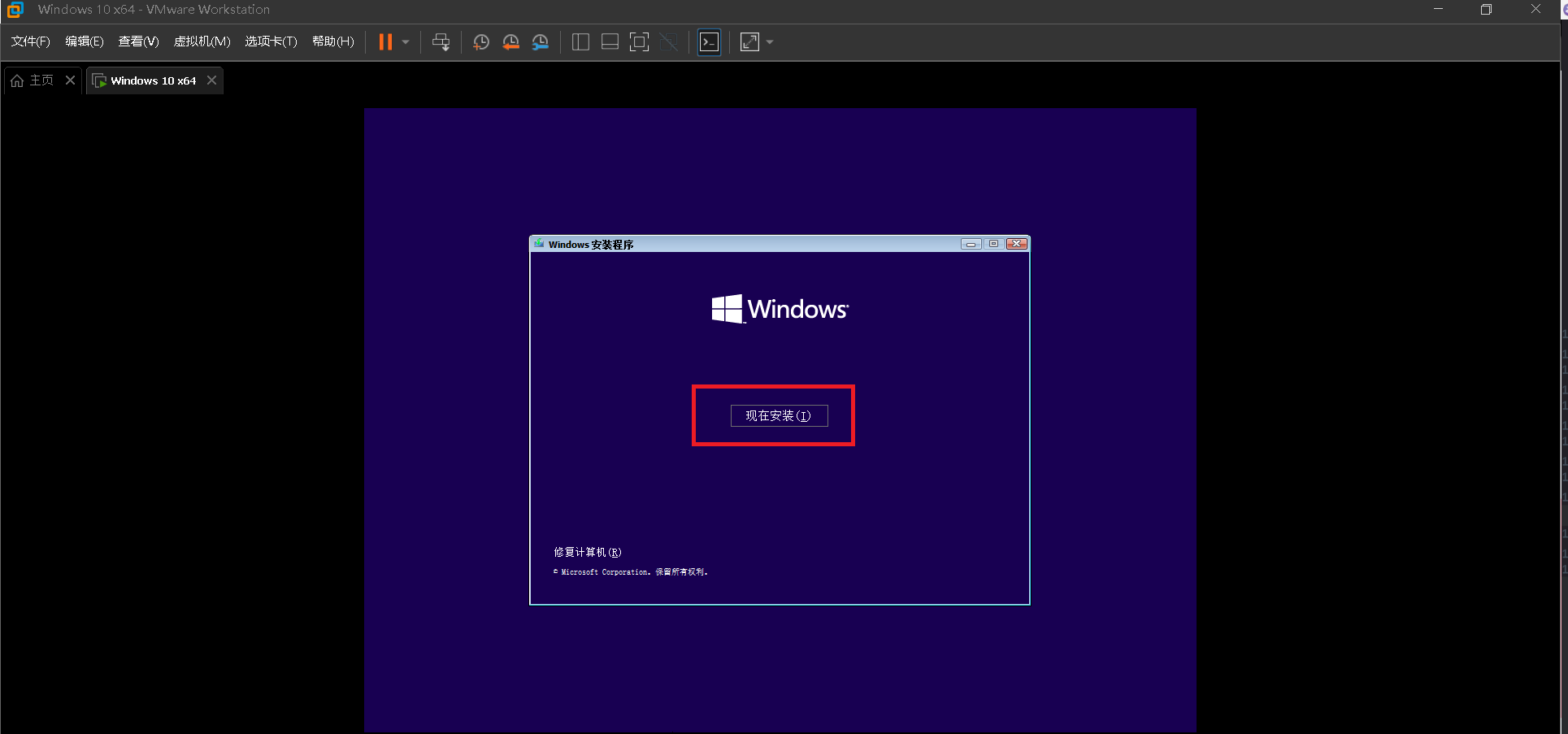Image resolution: width=1568 pixels, height=734 pixels.
Task: Click the Microsoft Corporation copyright text
Action: click(x=631, y=572)
